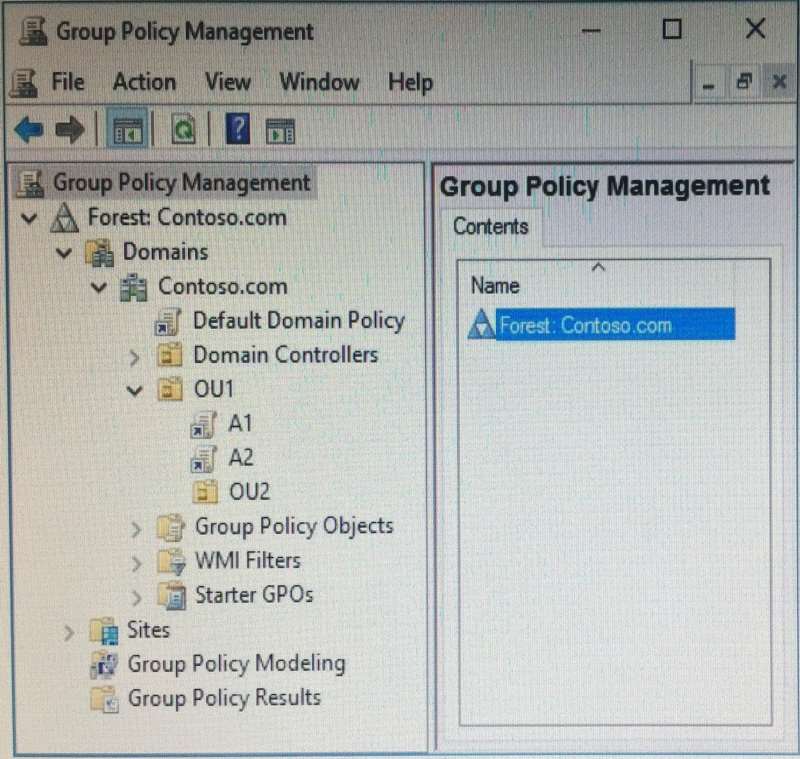The image size is (800, 759).
Task: Select Starter GPOs label
Action: 254,595
